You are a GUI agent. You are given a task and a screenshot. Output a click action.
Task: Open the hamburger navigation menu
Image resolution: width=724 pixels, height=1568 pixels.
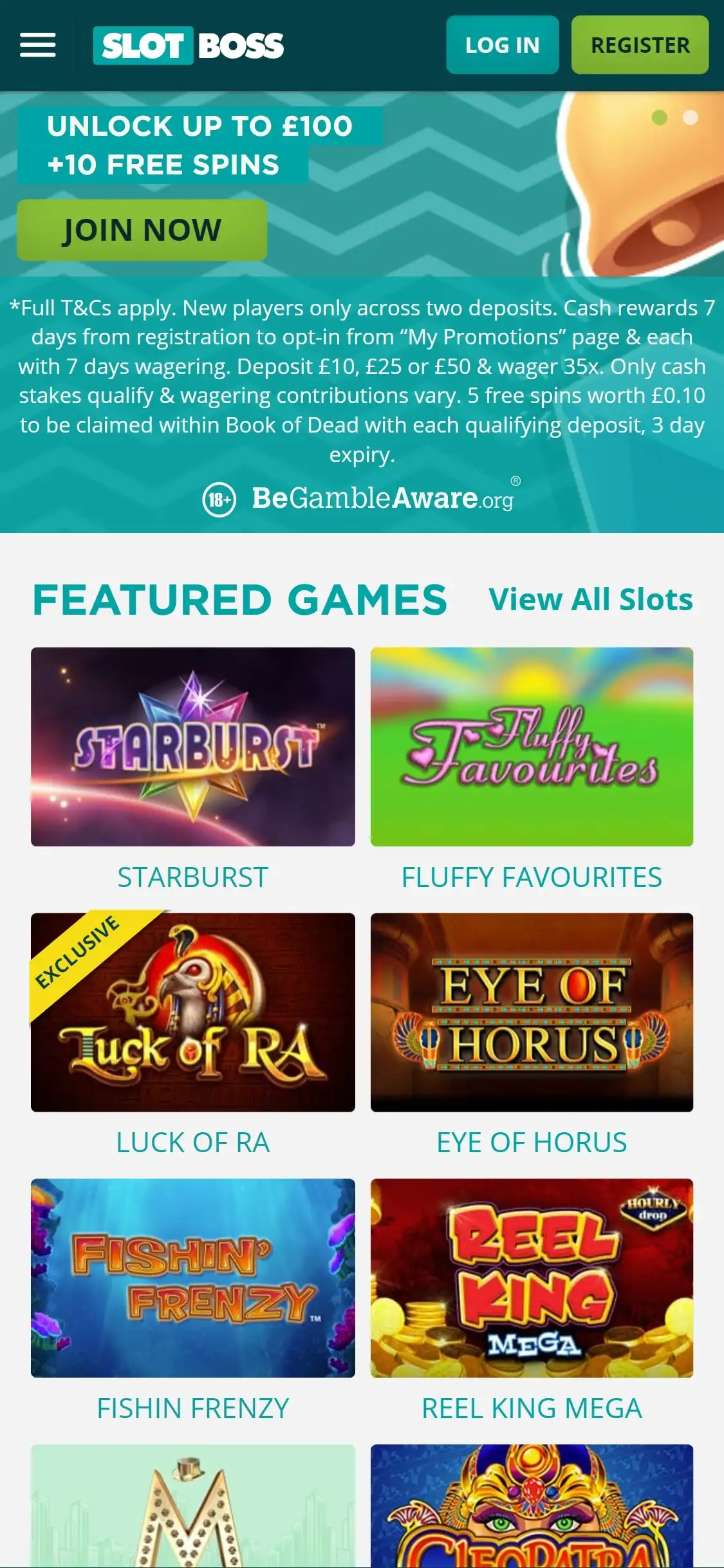pyautogui.click(x=37, y=45)
